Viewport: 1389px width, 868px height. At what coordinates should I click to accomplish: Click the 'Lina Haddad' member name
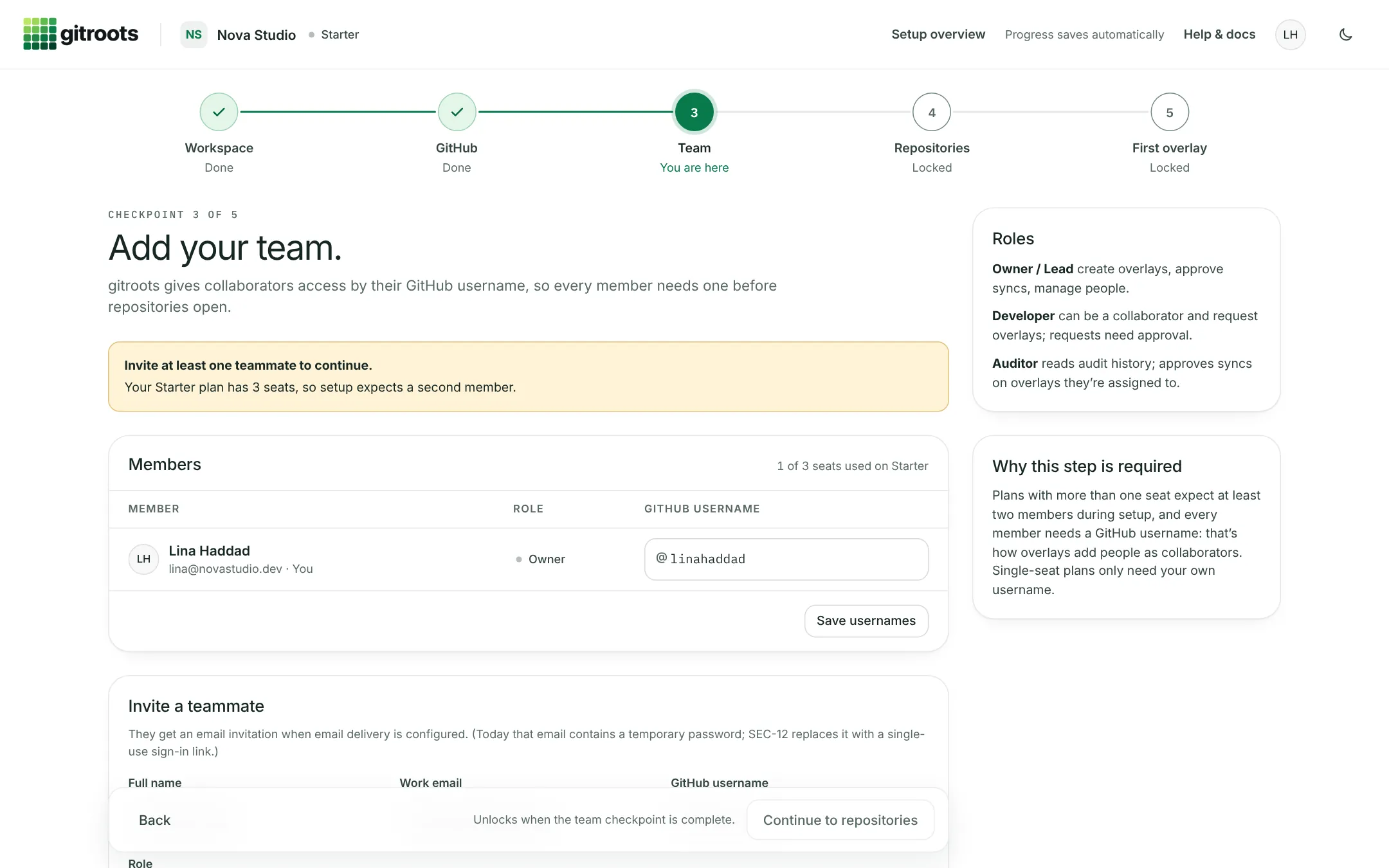[209, 550]
